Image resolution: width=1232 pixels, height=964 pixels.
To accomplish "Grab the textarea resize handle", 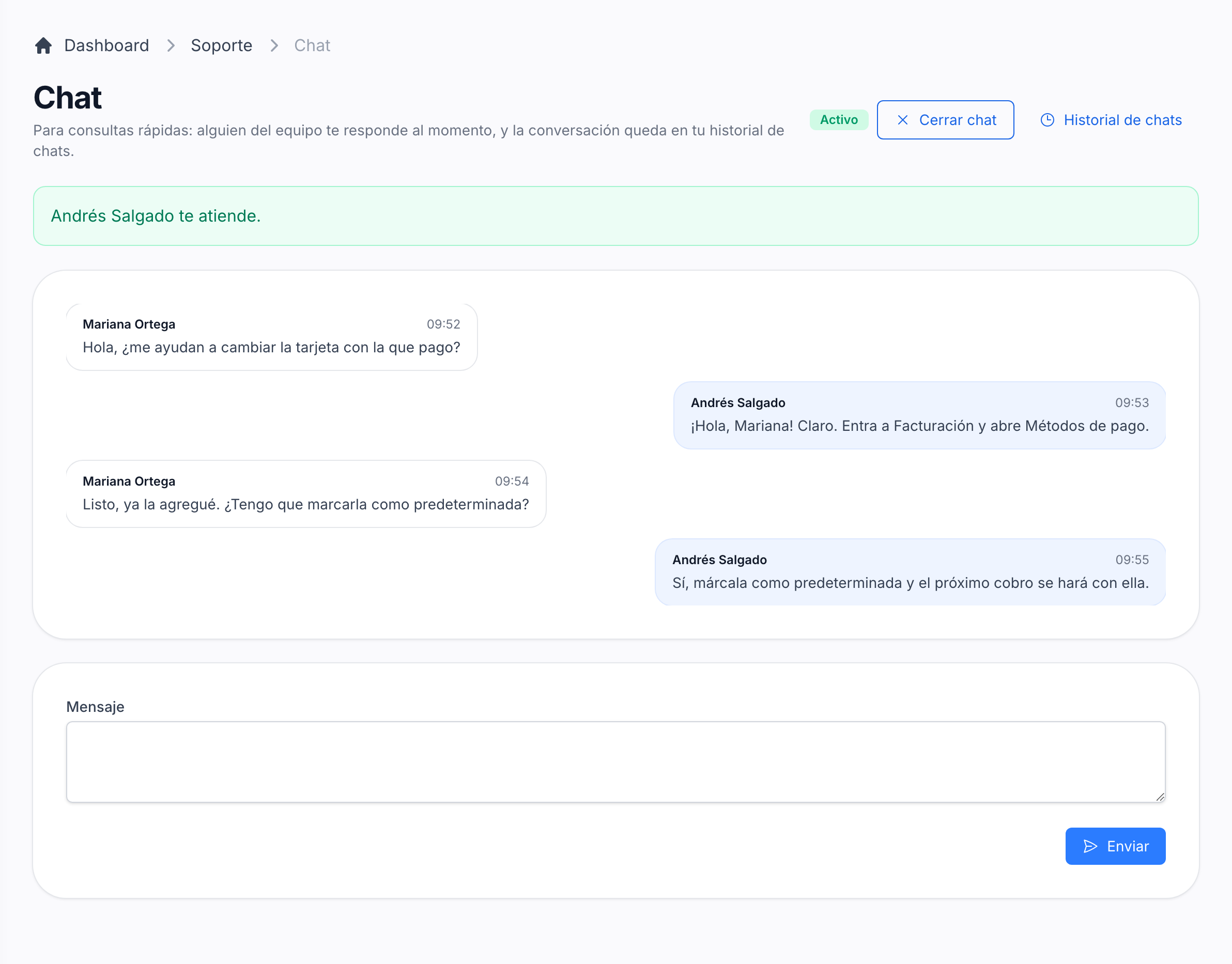I will click(1160, 797).
